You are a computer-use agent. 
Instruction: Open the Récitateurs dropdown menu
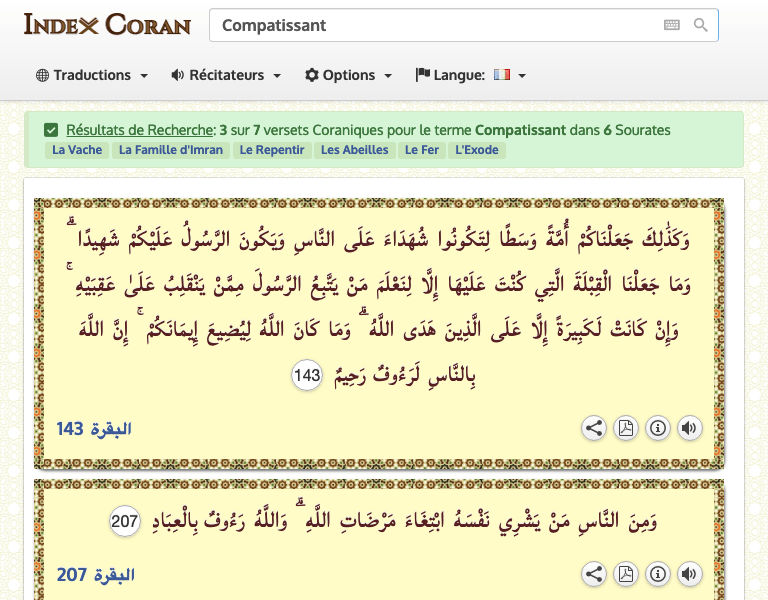tap(226, 75)
